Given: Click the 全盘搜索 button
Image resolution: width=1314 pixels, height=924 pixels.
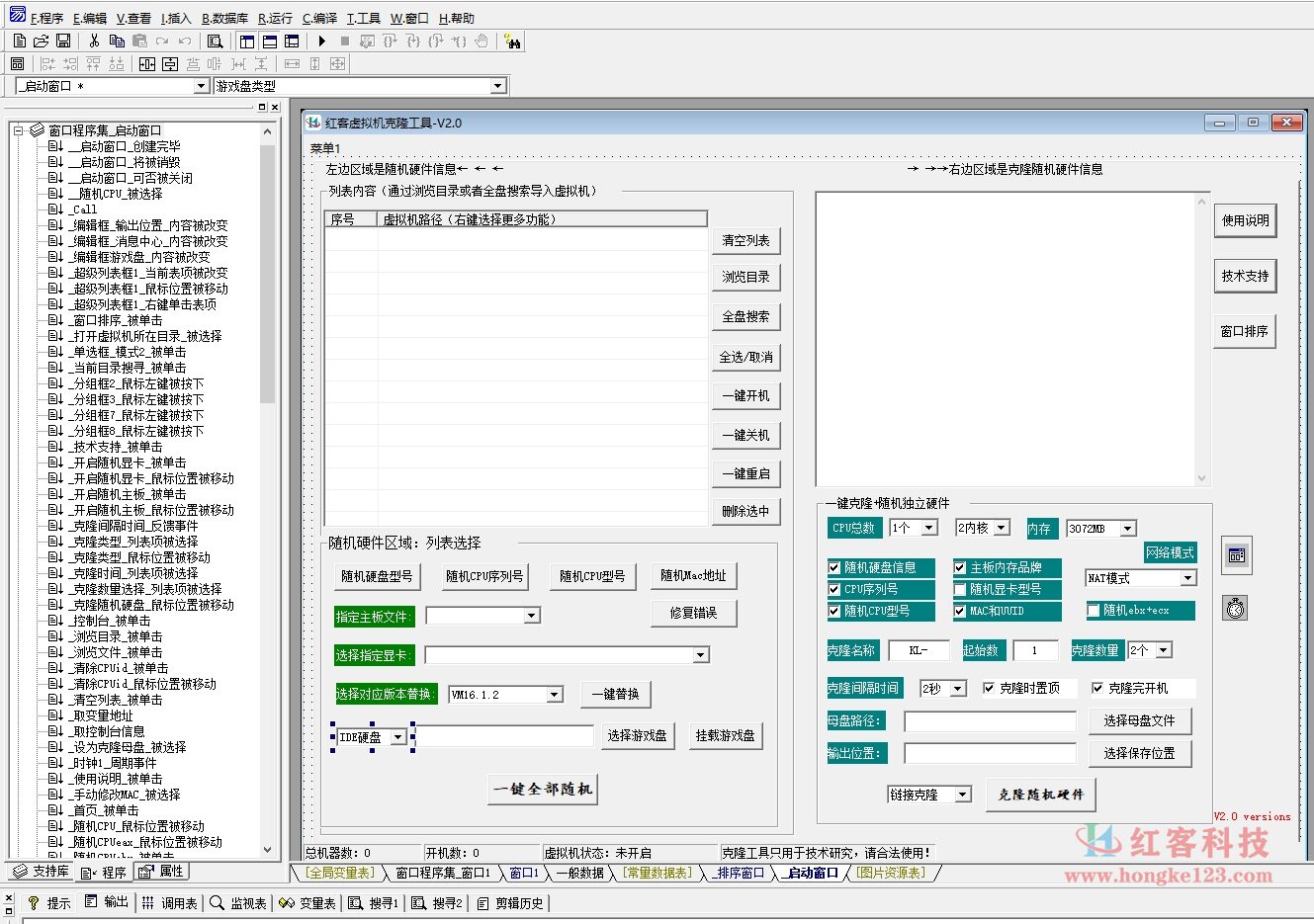Looking at the screenshot, I should (x=745, y=316).
